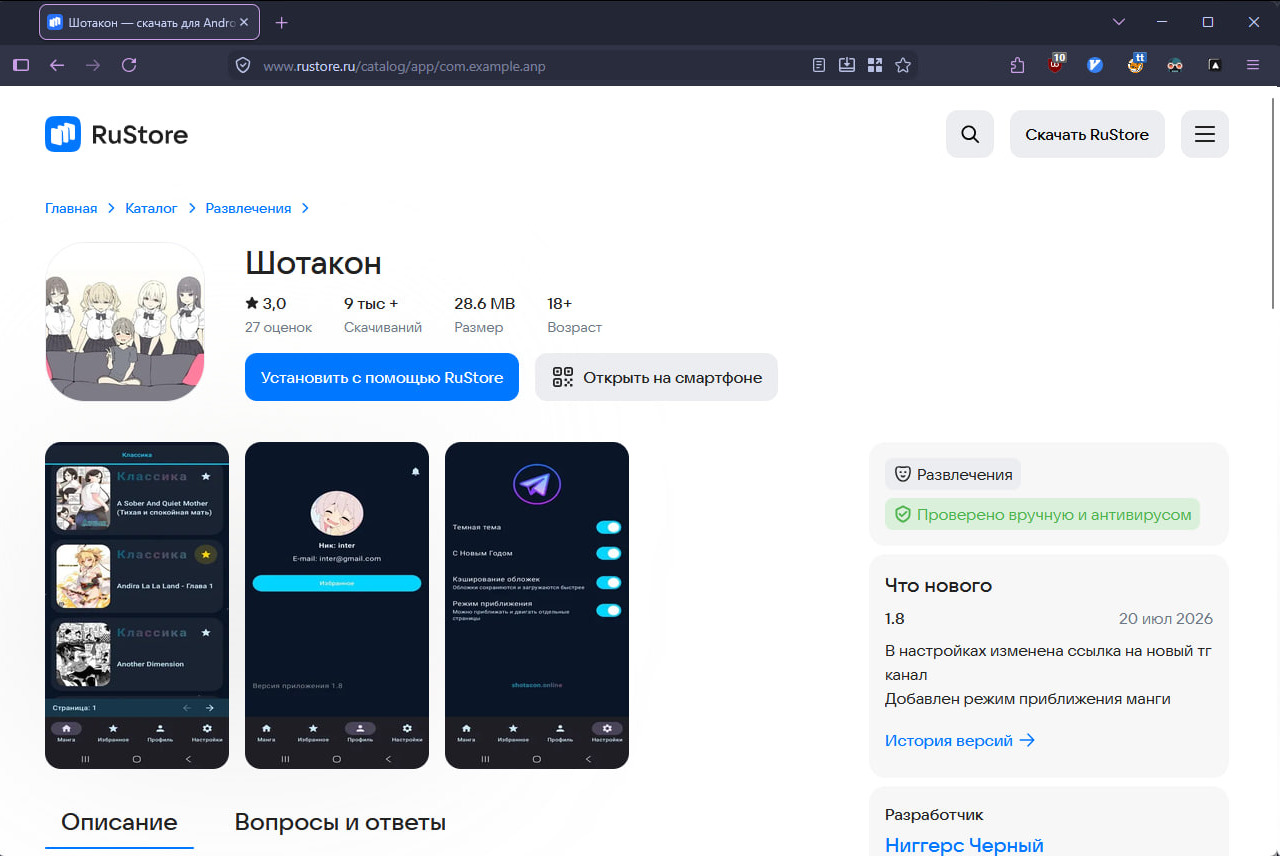Bookmark this page with the star icon
Image resolution: width=1280 pixels, height=856 pixels.
pyautogui.click(x=903, y=65)
